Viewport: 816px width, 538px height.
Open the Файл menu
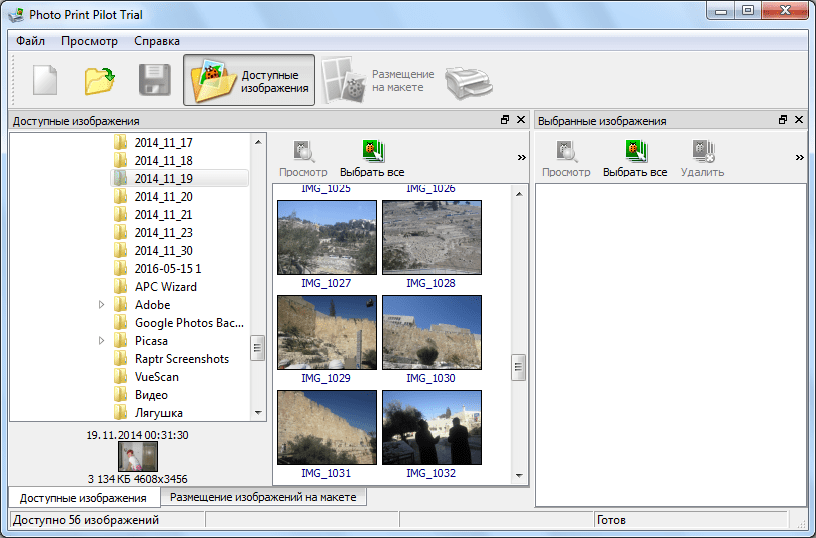30,41
